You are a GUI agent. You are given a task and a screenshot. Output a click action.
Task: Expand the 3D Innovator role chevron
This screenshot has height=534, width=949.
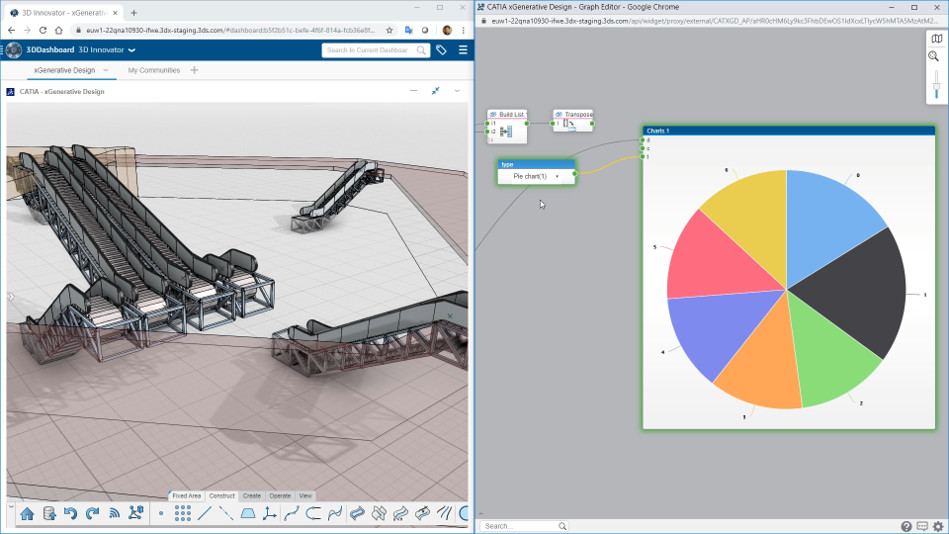[x=132, y=50]
